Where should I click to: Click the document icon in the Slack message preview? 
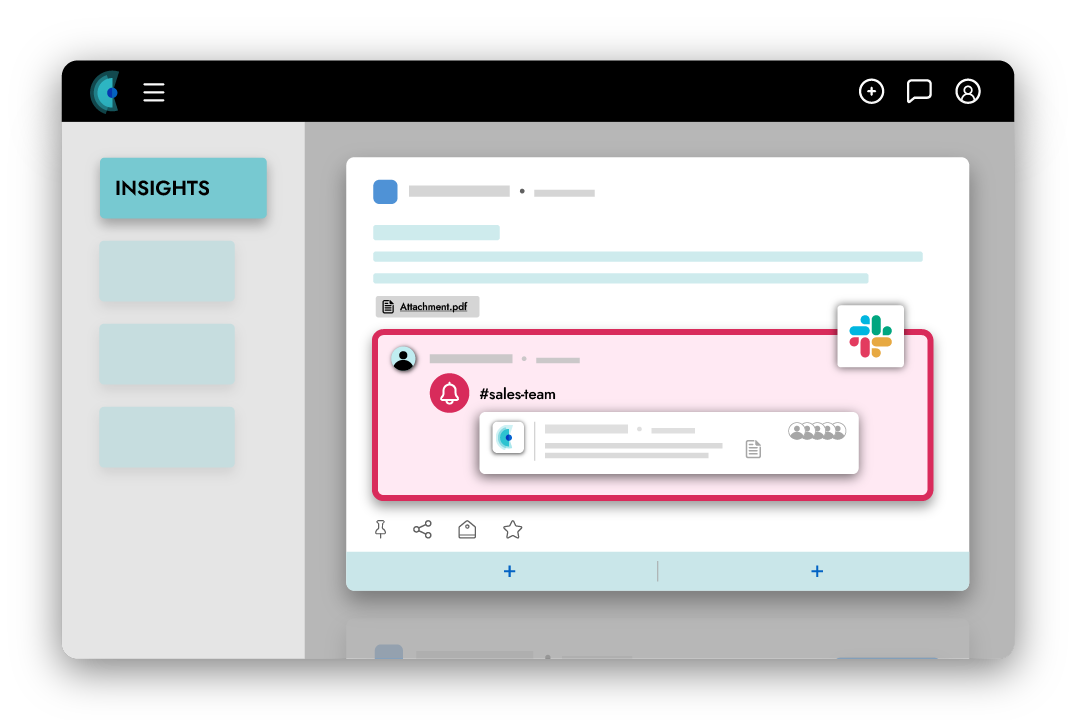pyautogui.click(x=752, y=449)
